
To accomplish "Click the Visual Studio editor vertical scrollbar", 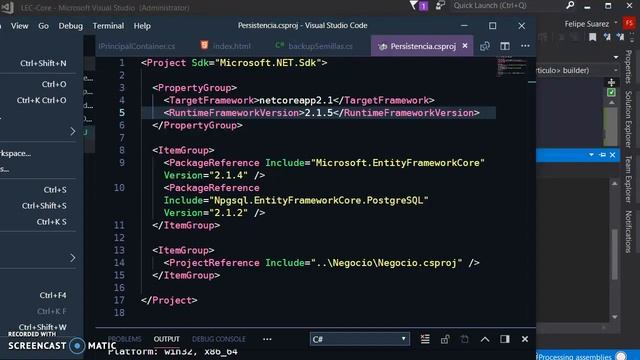I will 611,122.
